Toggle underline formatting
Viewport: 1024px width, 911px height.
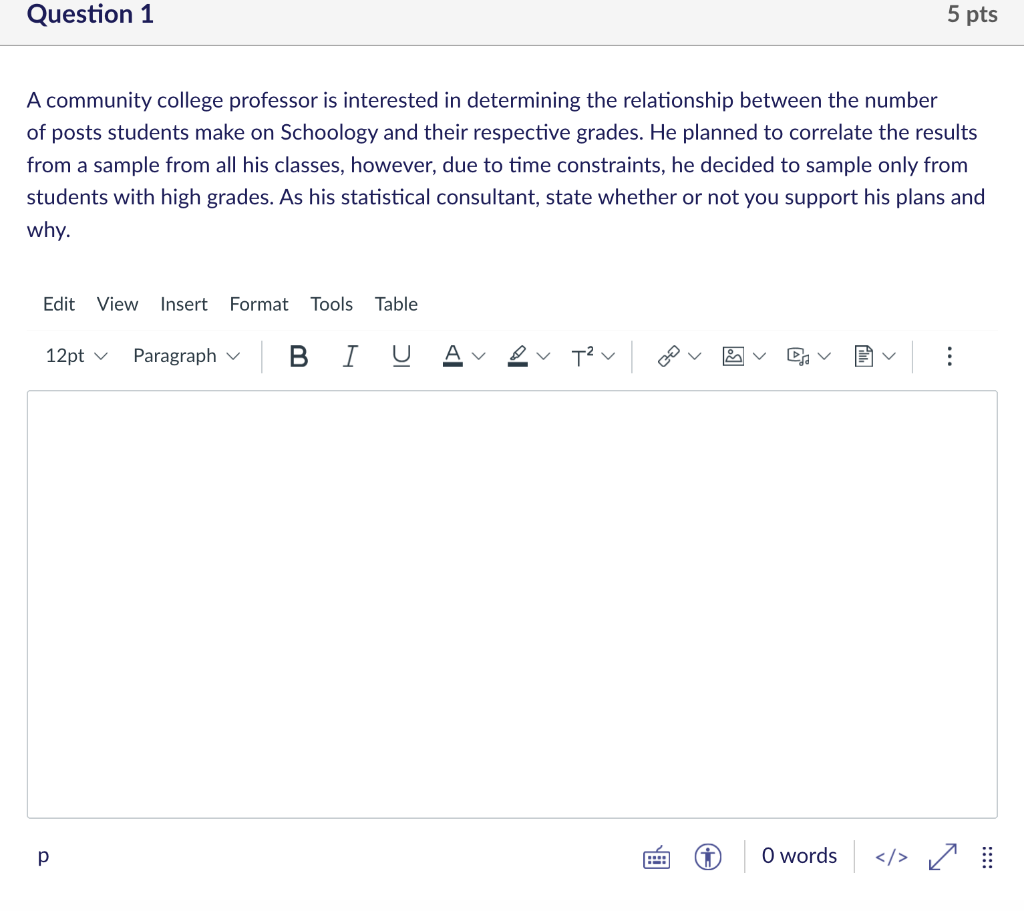pos(401,357)
